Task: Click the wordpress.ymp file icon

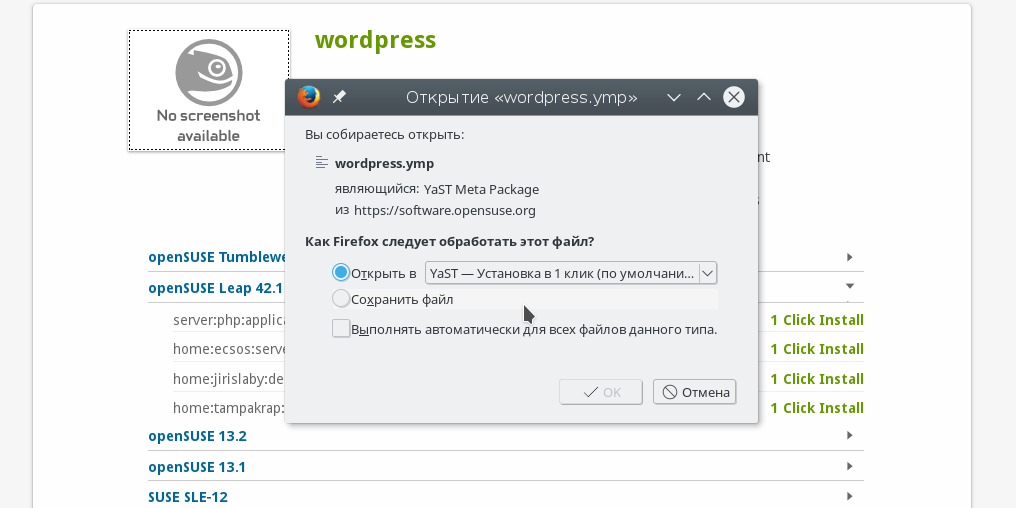Action: 321,163
